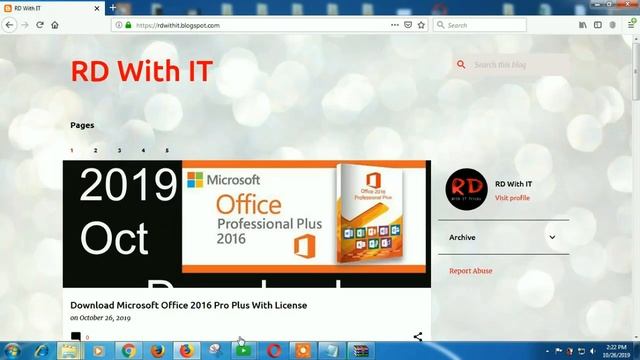The width and height of the screenshot is (640, 360).
Task: Expand the Archive section
Action: pos(504,237)
